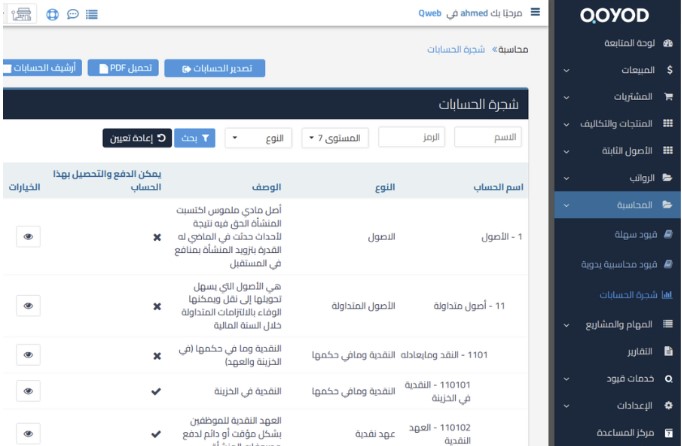Viewport: 682px width, 446px height.
Task: Open the chat bubble messages icon
Action: 73,14
